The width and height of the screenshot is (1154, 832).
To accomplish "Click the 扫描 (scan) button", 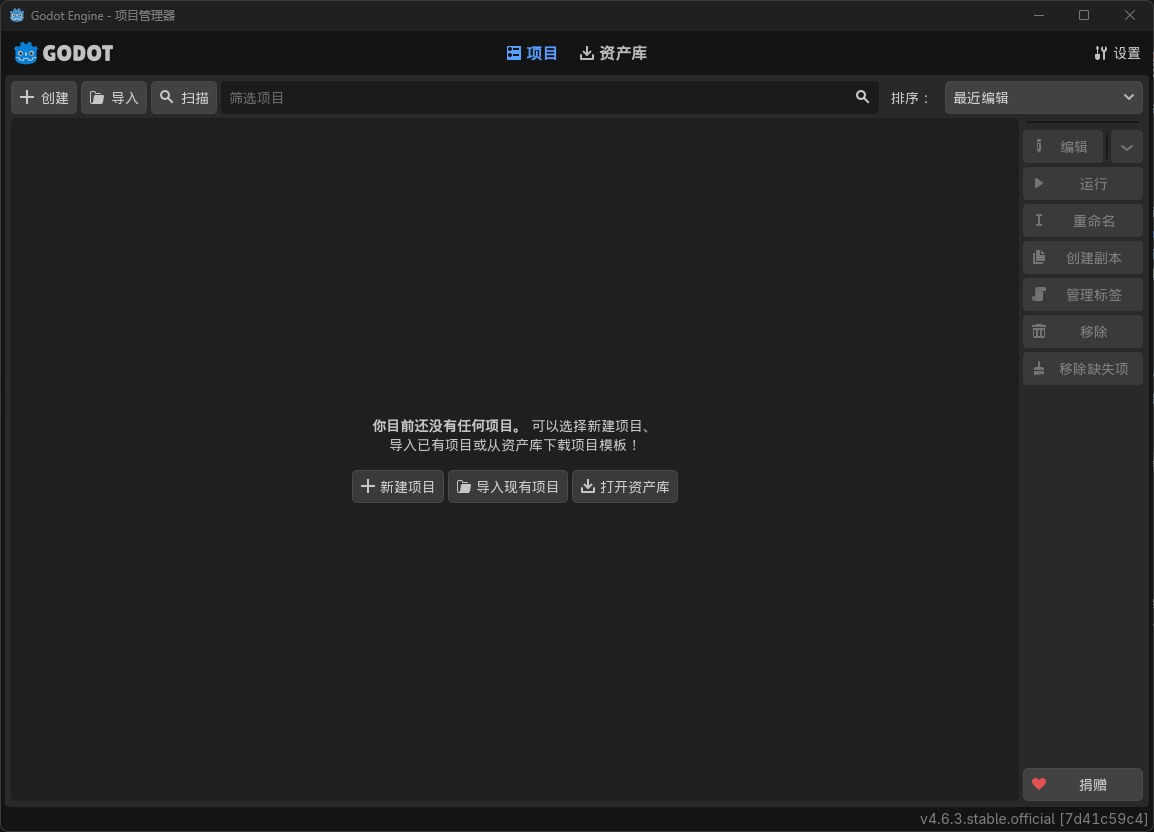I will pyautogui.click(x=184, y=98).
